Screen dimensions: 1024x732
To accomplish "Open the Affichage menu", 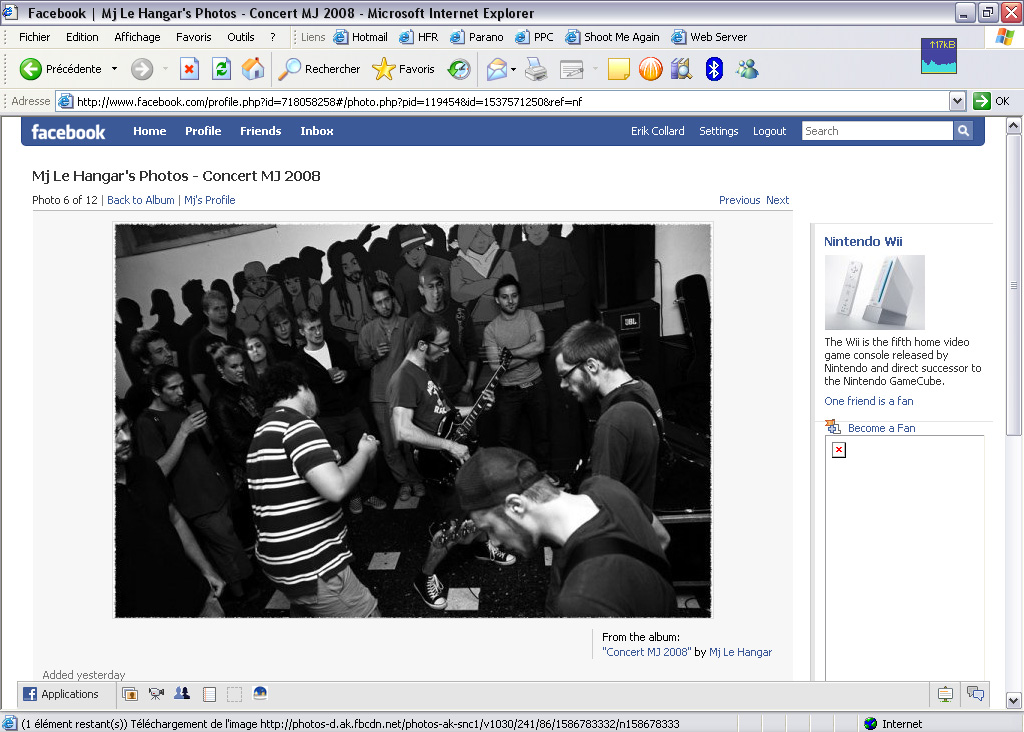I will coord(137,37).
